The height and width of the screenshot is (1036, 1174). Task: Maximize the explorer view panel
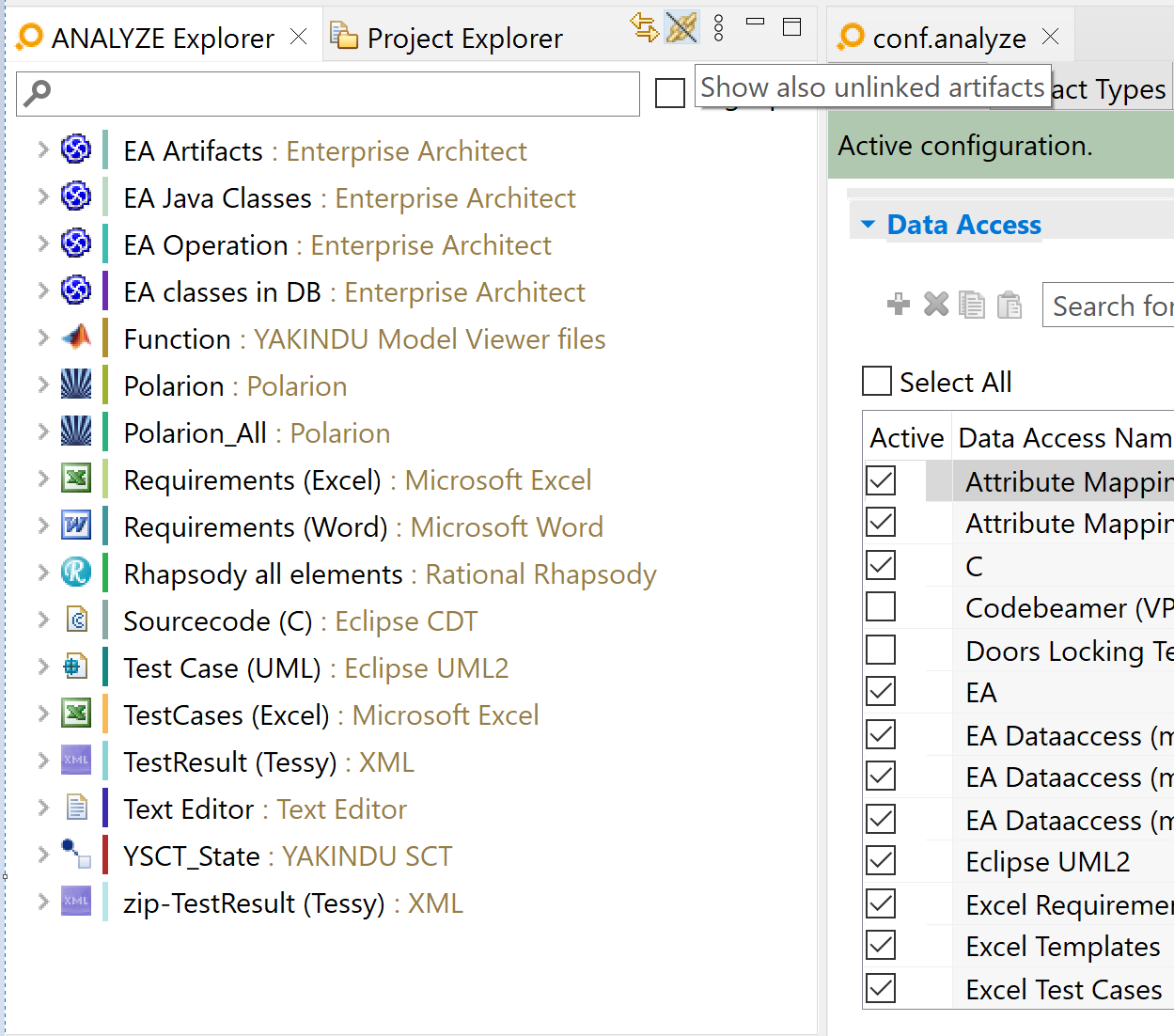tap(792, 27)
